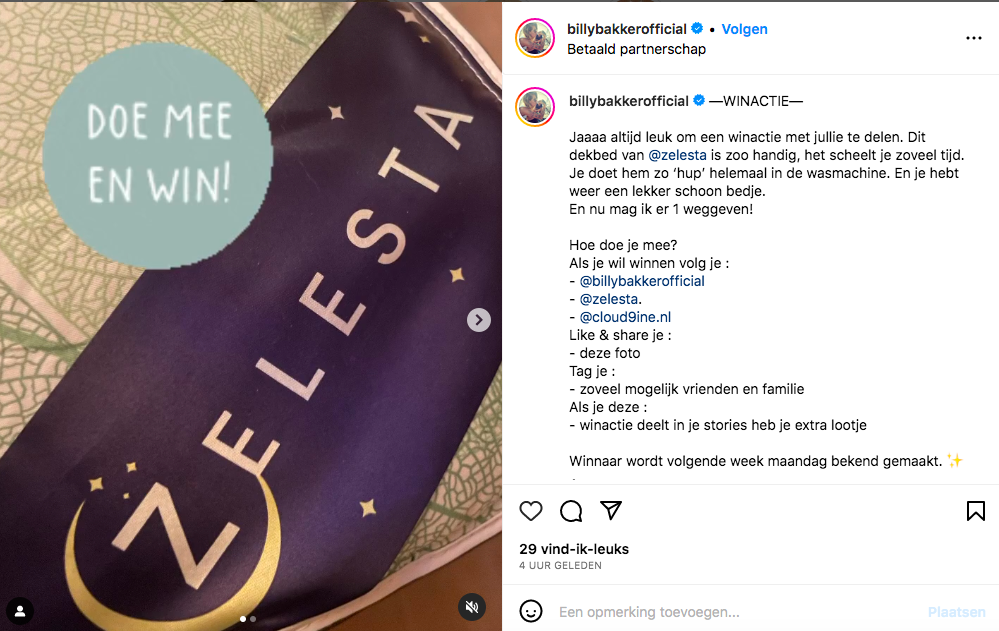Open @billybakkerofficial link in the follow list
Image resolution: width=999 pixels, height=631 pixels.
click(642, 281)
